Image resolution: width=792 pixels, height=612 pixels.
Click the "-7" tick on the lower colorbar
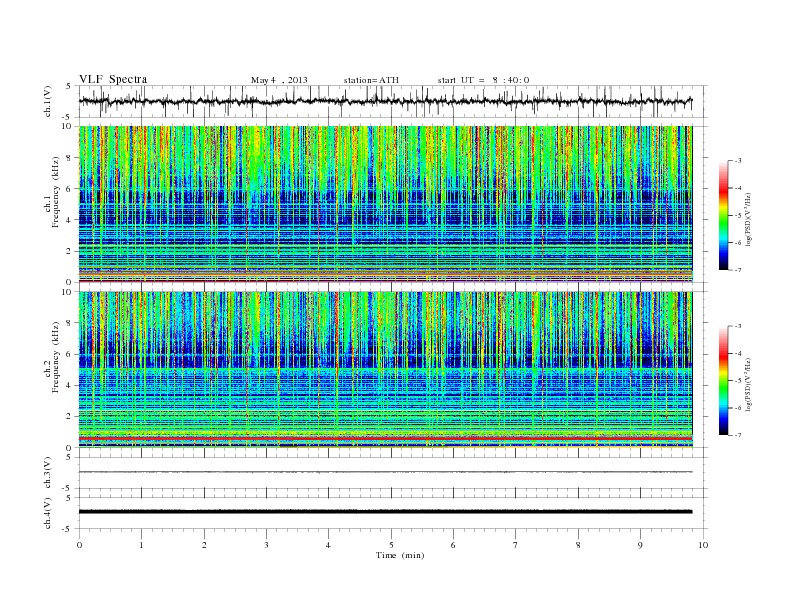(737, 435)
